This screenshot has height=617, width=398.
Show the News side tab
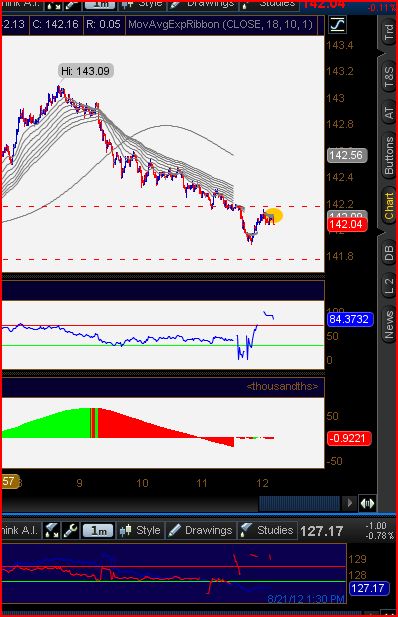coord(388,325)
